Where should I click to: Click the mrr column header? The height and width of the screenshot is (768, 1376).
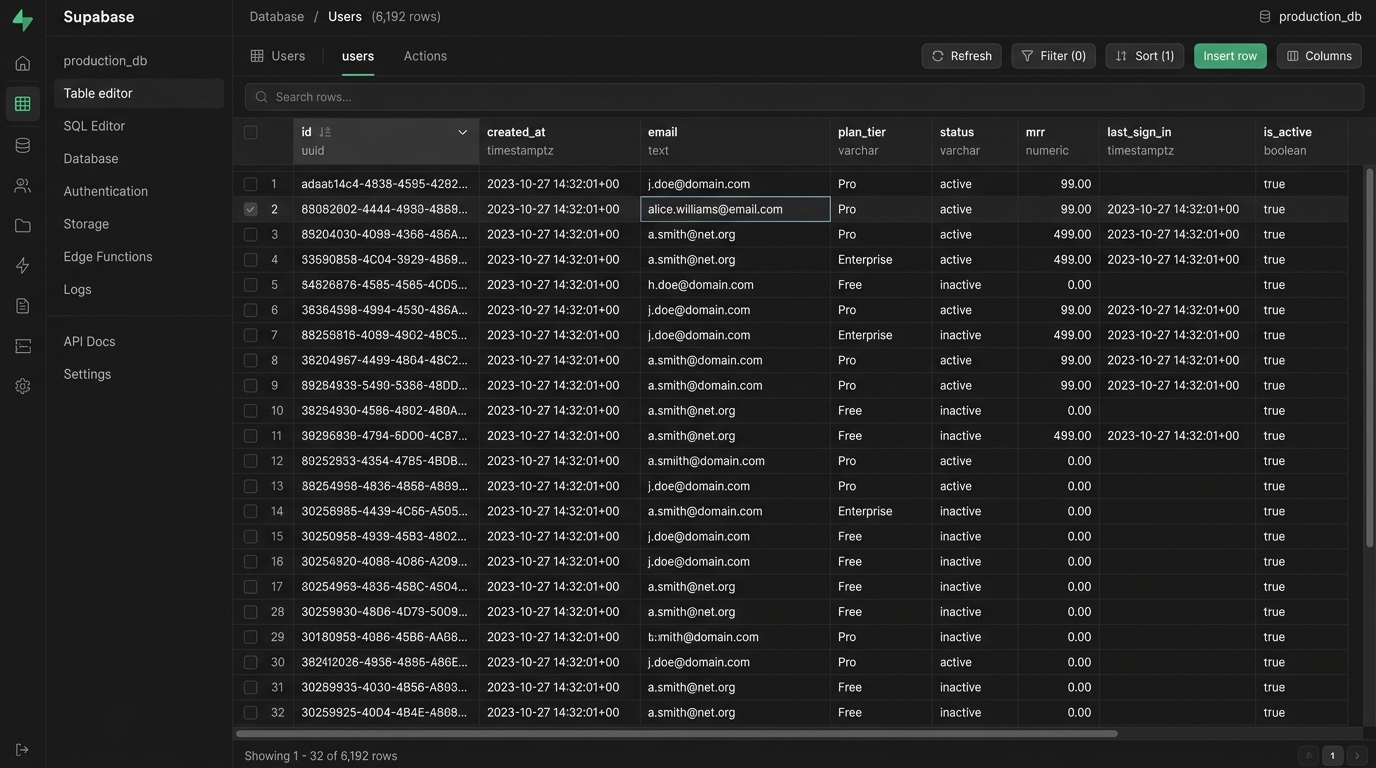point(1058,141)
